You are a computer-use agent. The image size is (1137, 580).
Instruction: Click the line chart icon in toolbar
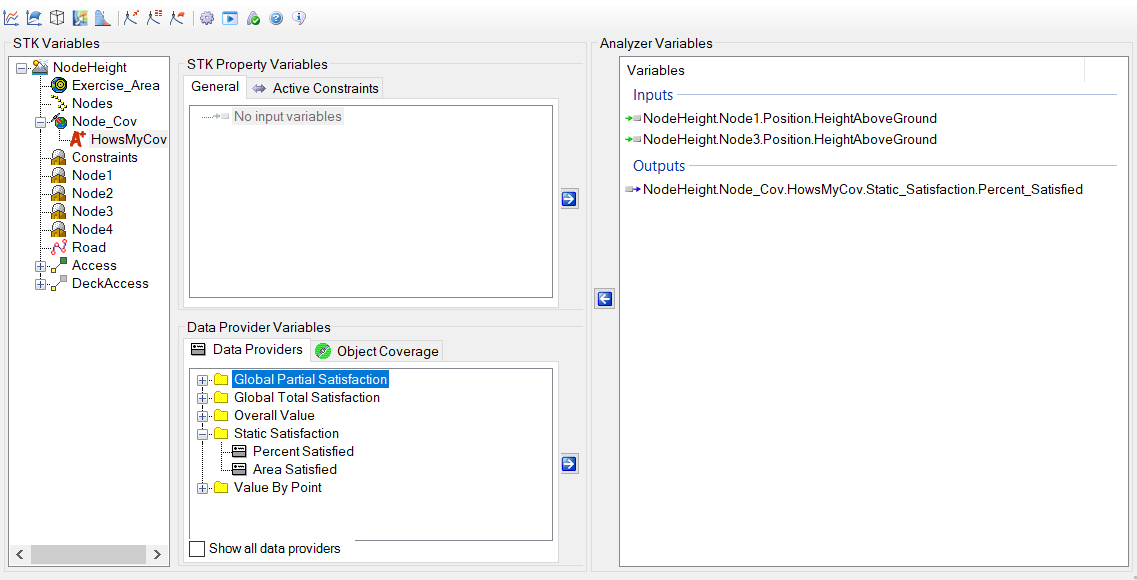point(12,18)
